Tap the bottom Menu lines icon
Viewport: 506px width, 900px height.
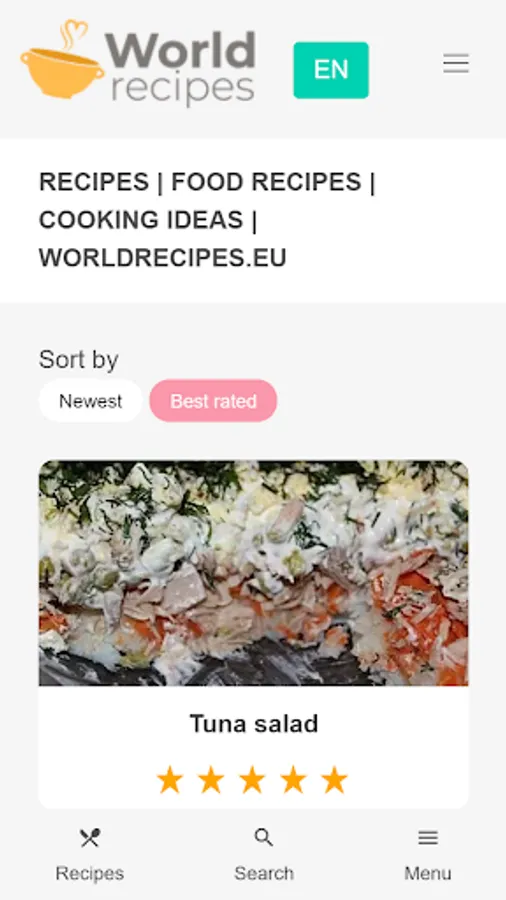(428, 837)
